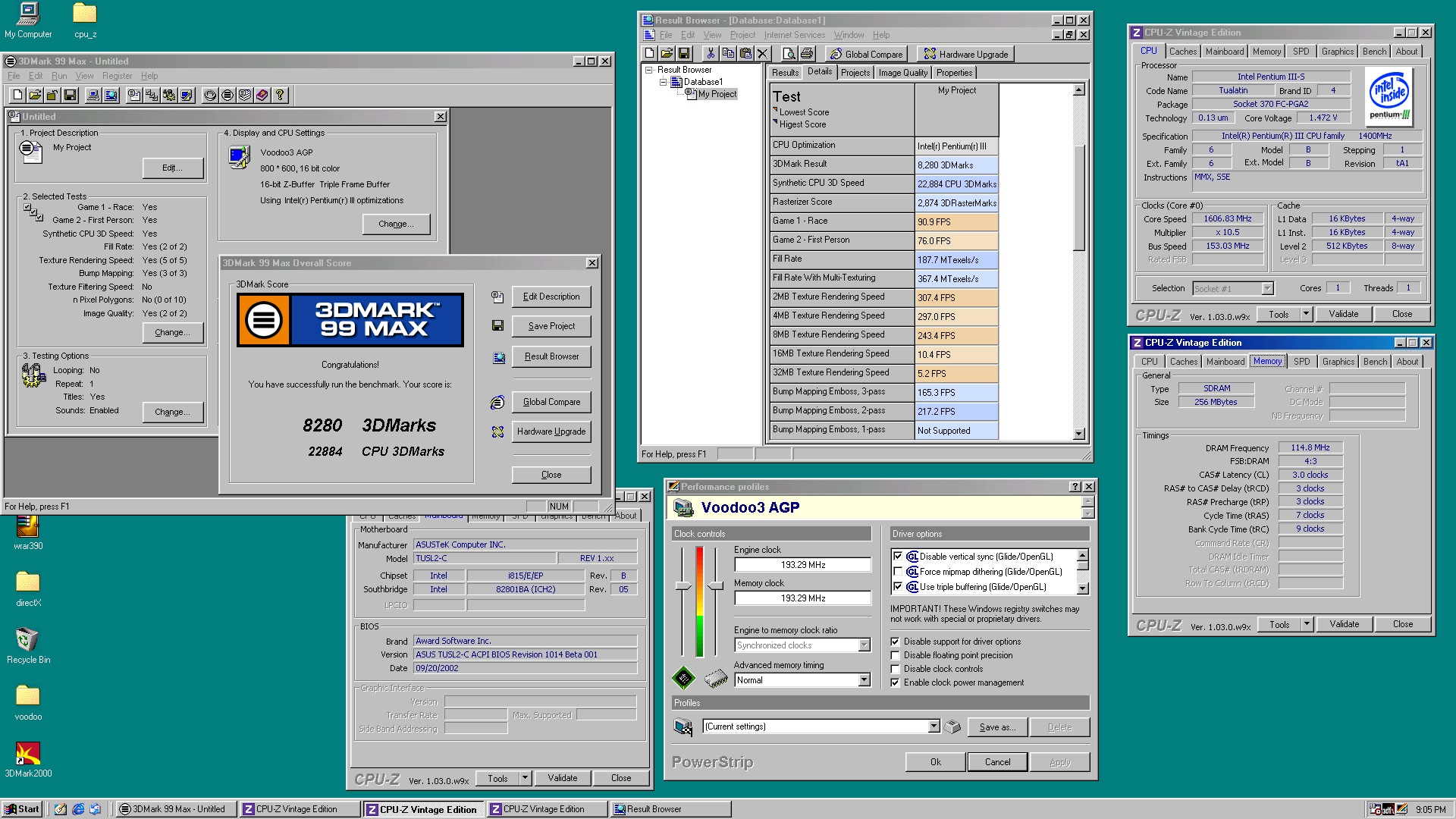Click memory module icon in PowerStrip profiles
This screenshot has height=819, width=1456.
(716, 678)
